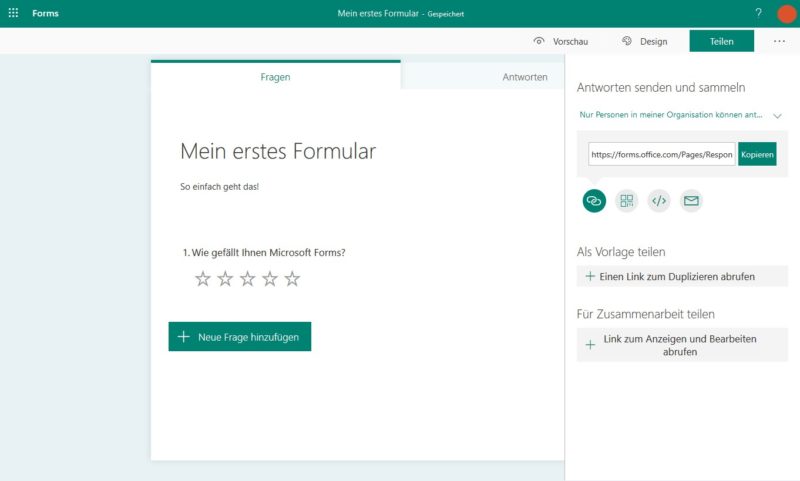Click Neue Frage hinzufügen button
Viewport: 800px width, 481px height.
point(240,337)
